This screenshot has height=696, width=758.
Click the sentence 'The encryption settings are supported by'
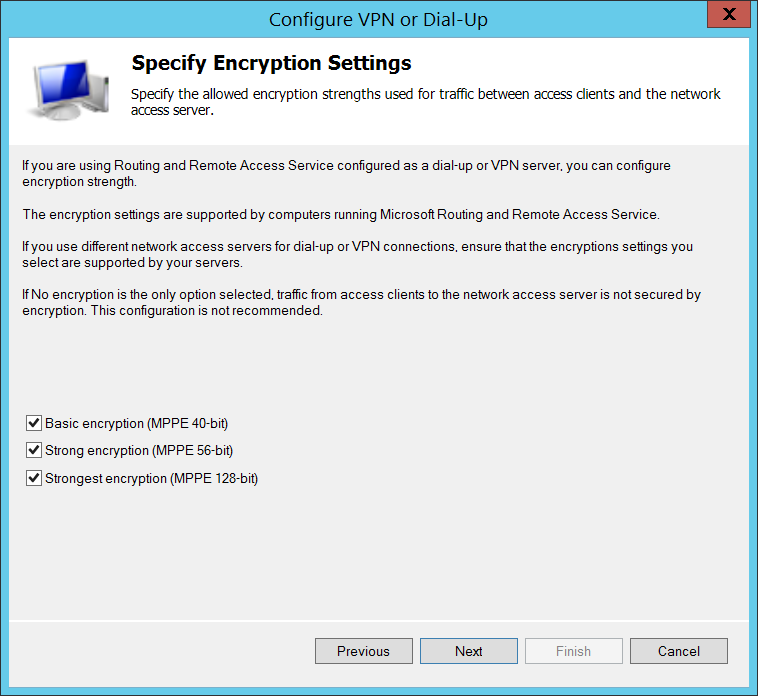(341, 214)
